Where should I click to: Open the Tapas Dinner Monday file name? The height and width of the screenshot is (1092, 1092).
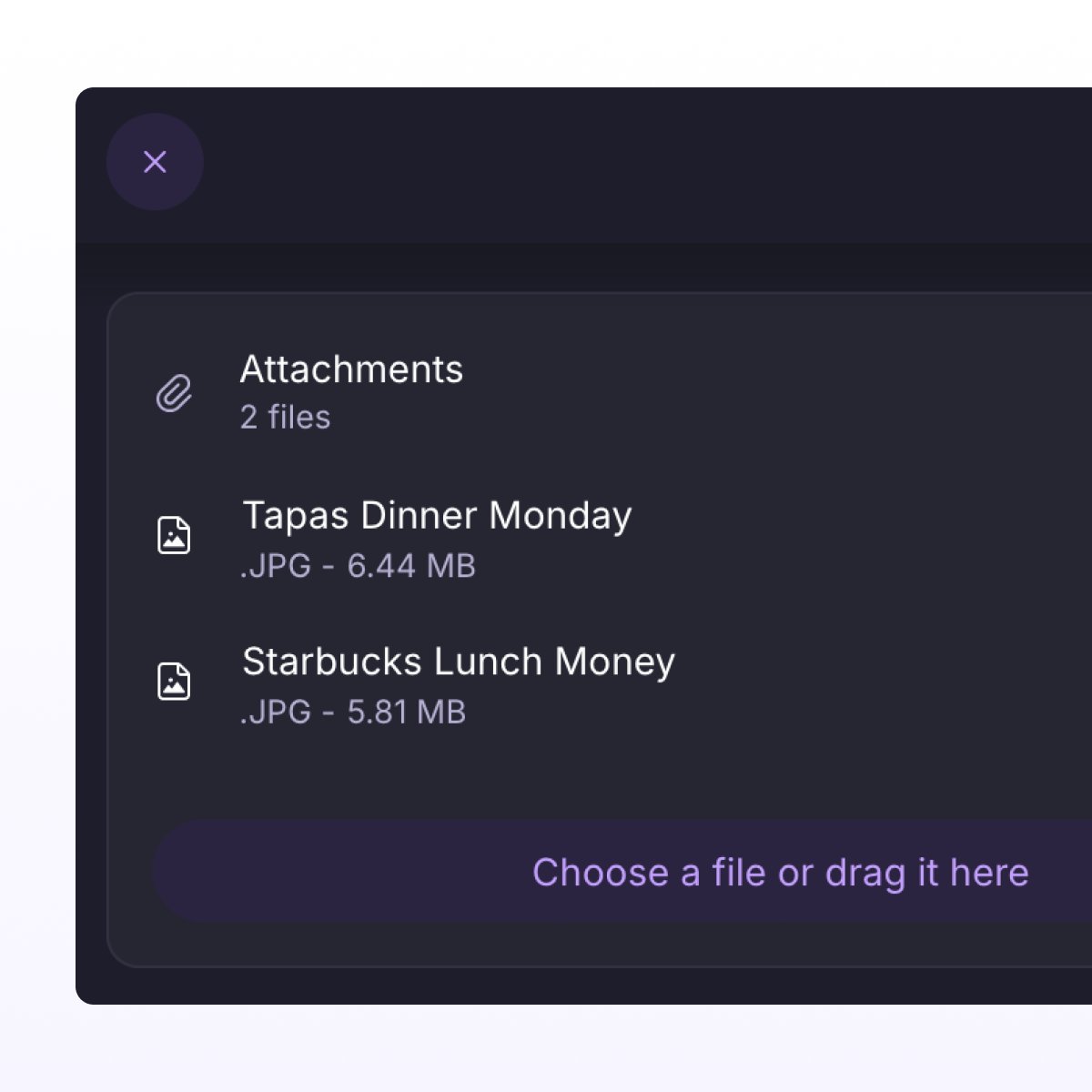click(x=437, y=516)
